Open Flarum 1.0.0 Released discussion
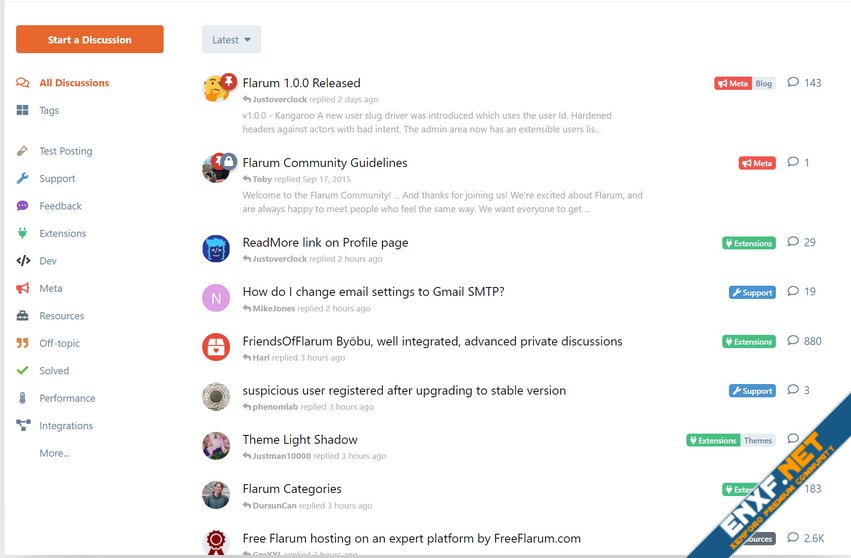Image resolution: width=851 pixels, height=558 pixels. click(301, 83)
